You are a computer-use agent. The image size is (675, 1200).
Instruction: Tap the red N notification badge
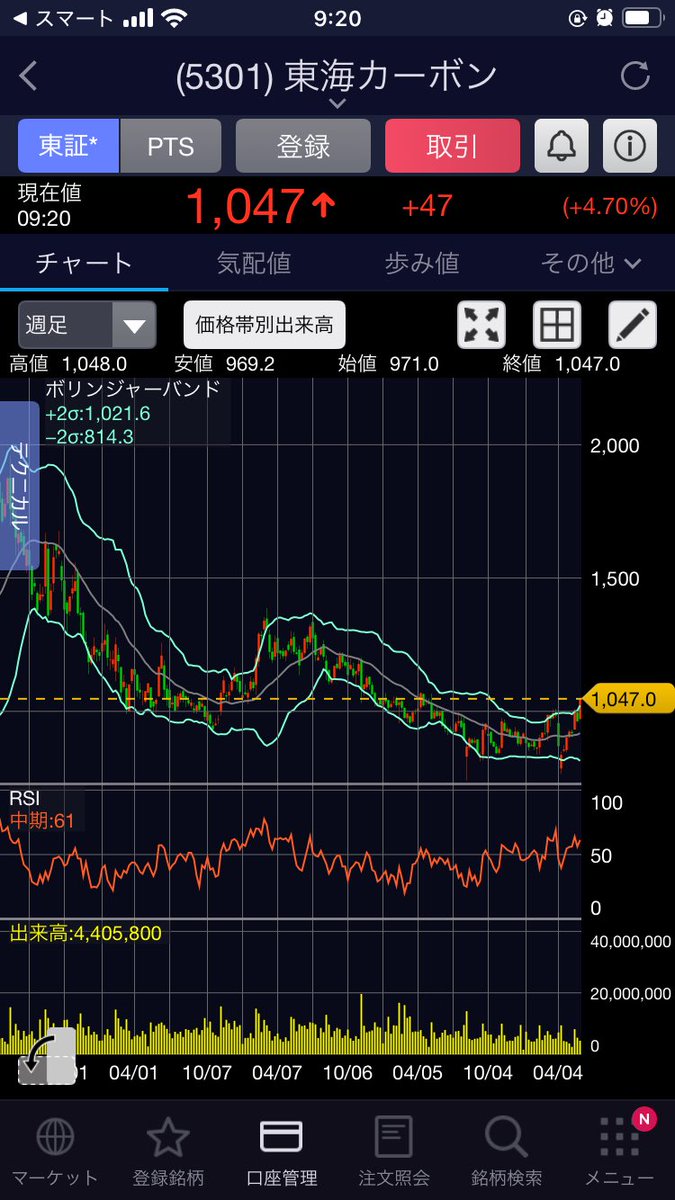tap(644, 1119)
